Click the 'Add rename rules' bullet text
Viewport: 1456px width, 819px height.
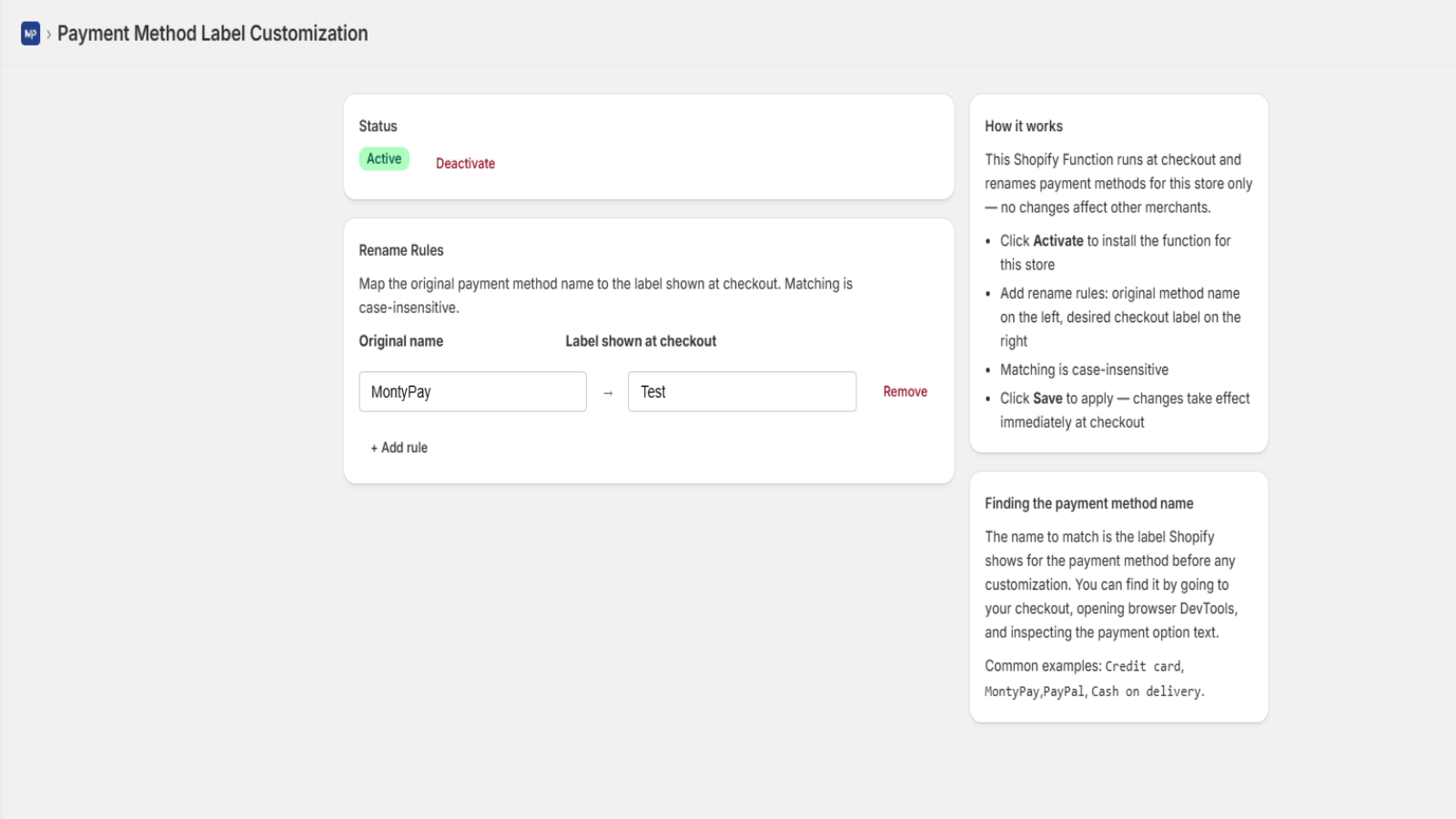1120,317
